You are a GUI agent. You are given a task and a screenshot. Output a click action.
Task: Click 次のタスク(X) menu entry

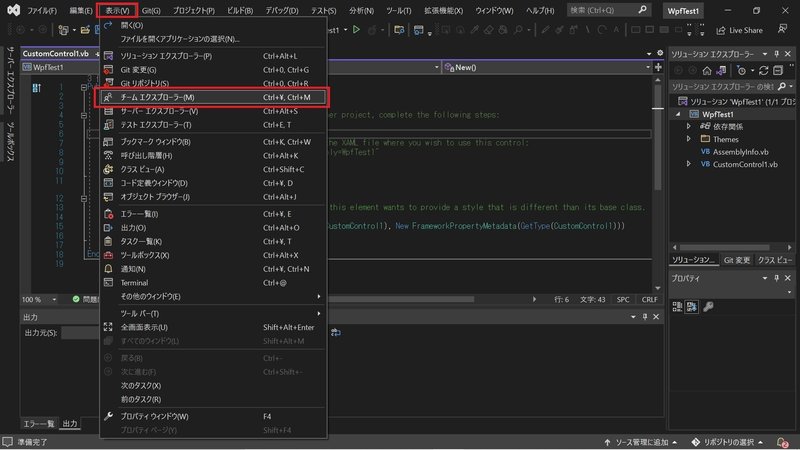click(x=212, y=386)
